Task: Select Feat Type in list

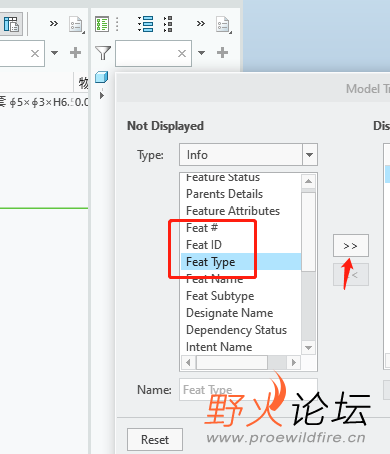Action: (241, 262)
